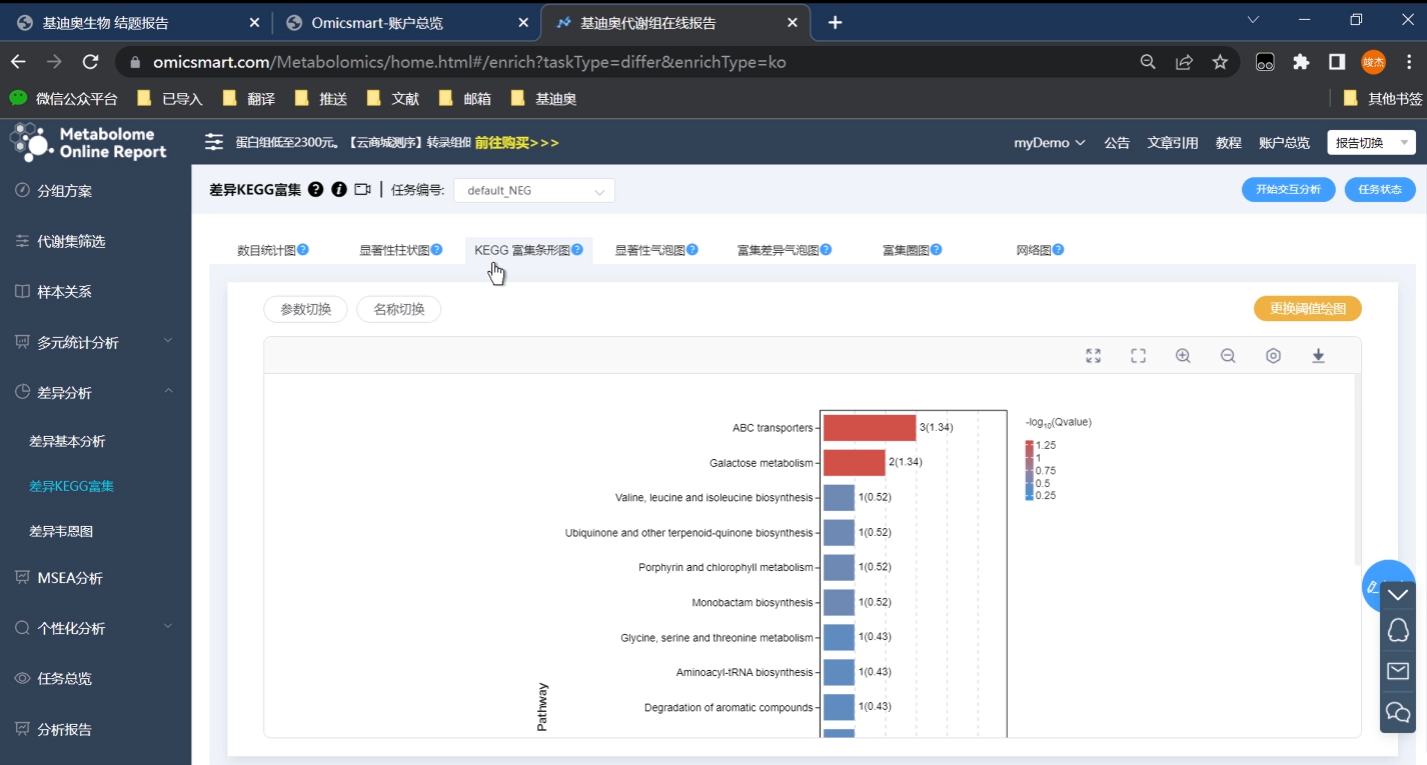Click help icon next to KEGG 富集条形图
This screenshot has height=765, width=1427.
click(x=577, y=250)
